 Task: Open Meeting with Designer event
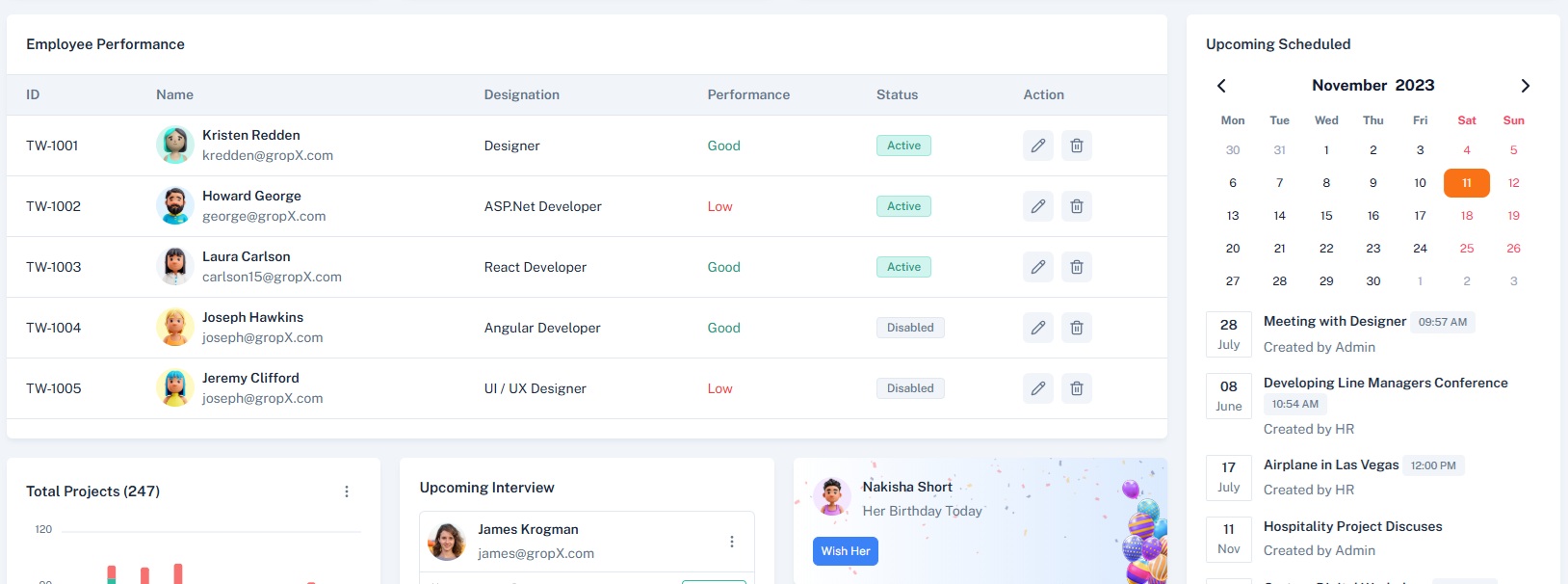click(x=1334, y=322)
